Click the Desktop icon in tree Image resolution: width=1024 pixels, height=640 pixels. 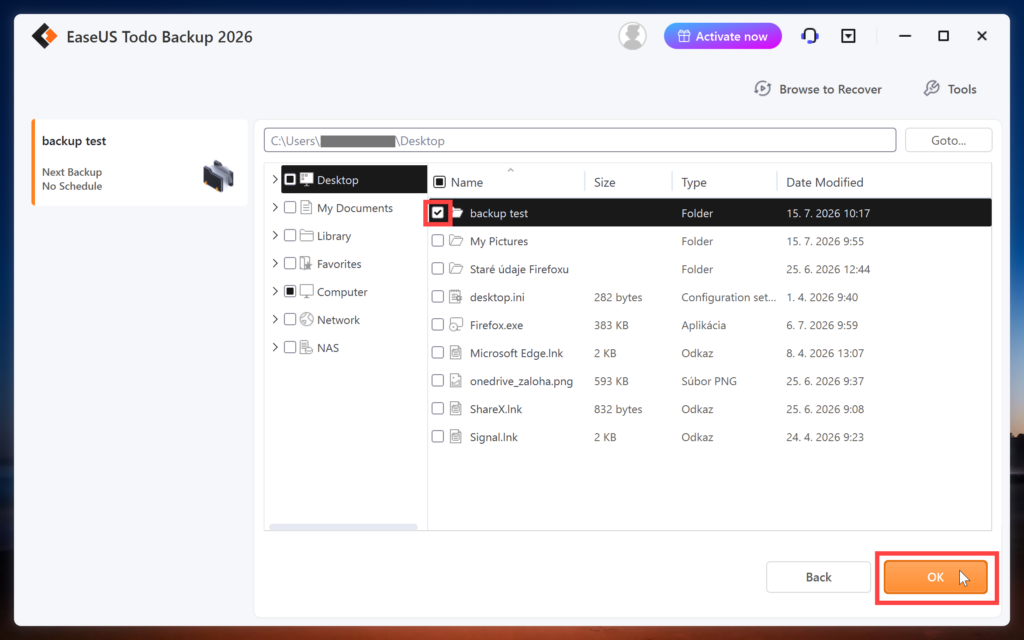click(306, 180)
